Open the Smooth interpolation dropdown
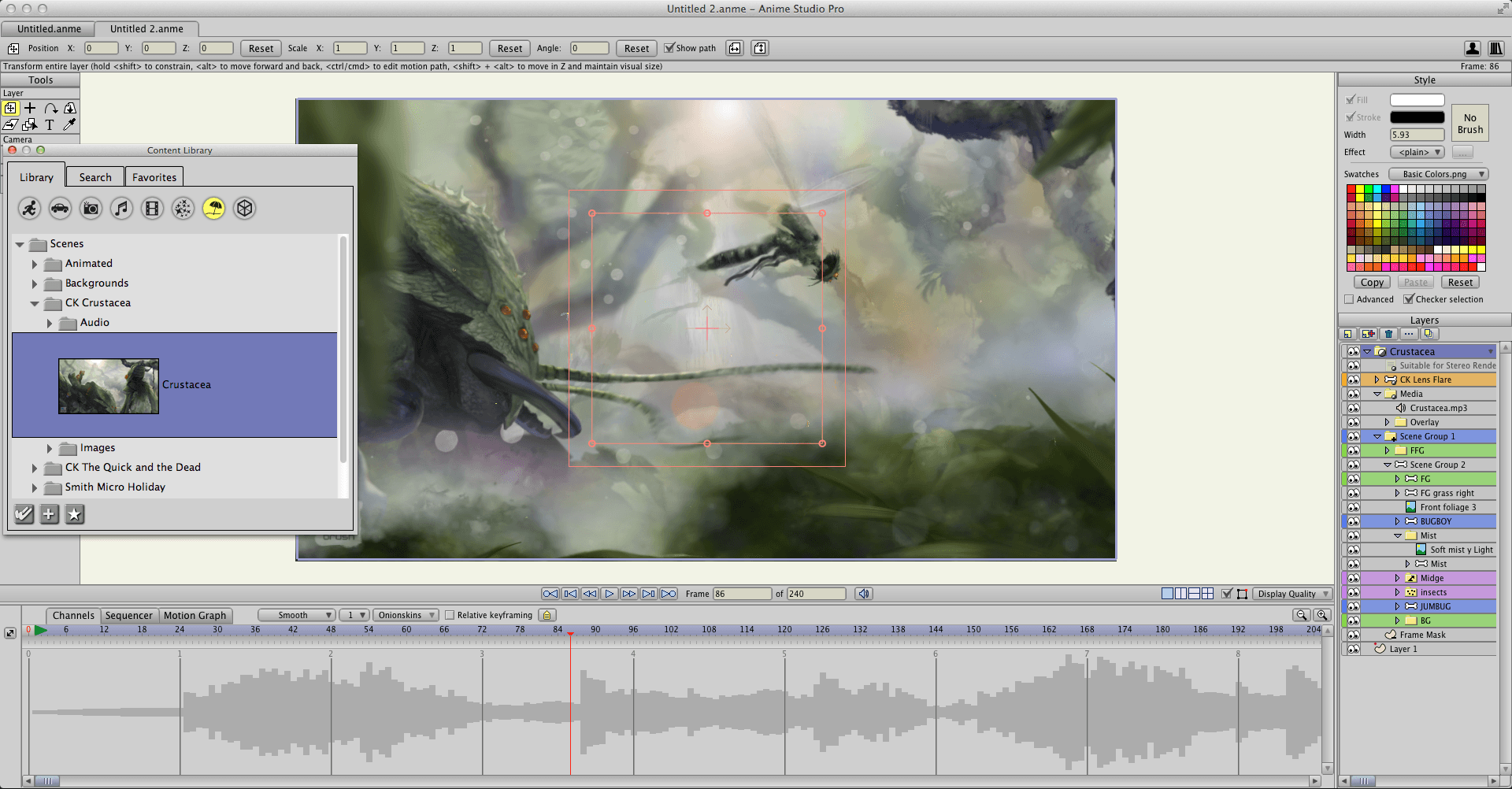The image size is (1512, 789). 296,615
